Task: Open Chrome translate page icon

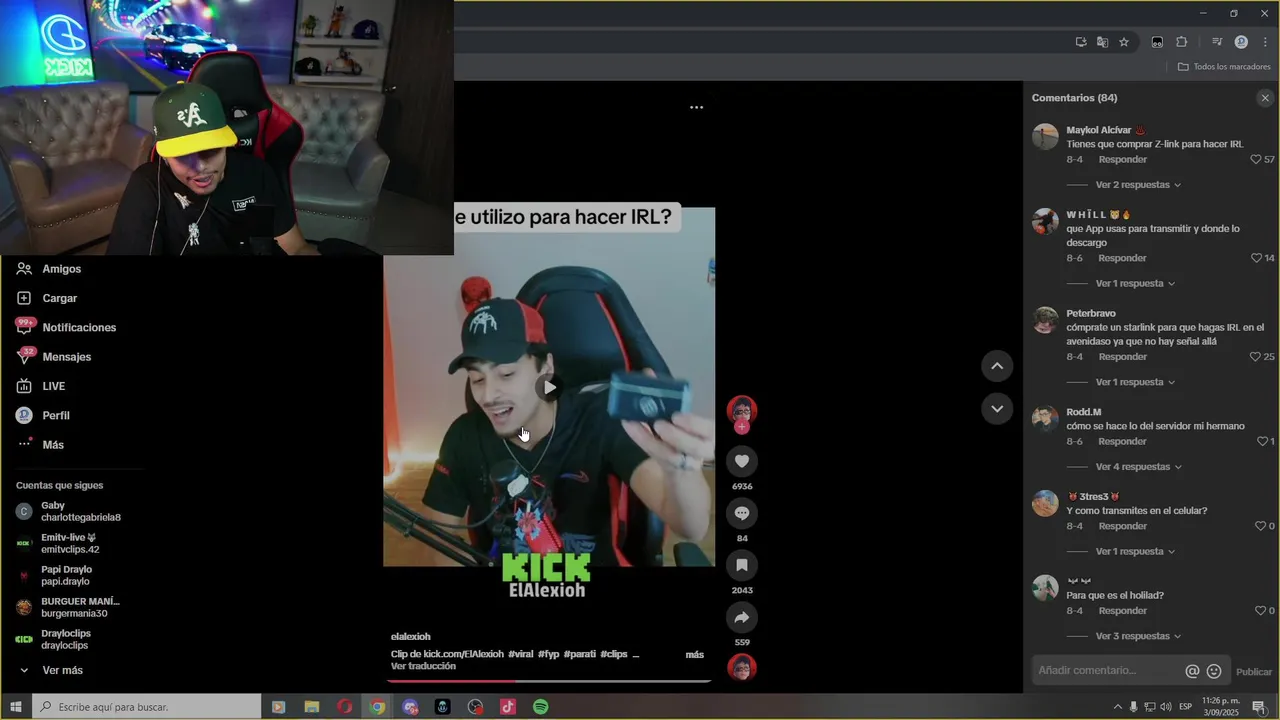Action: (x=1102, y=42)
